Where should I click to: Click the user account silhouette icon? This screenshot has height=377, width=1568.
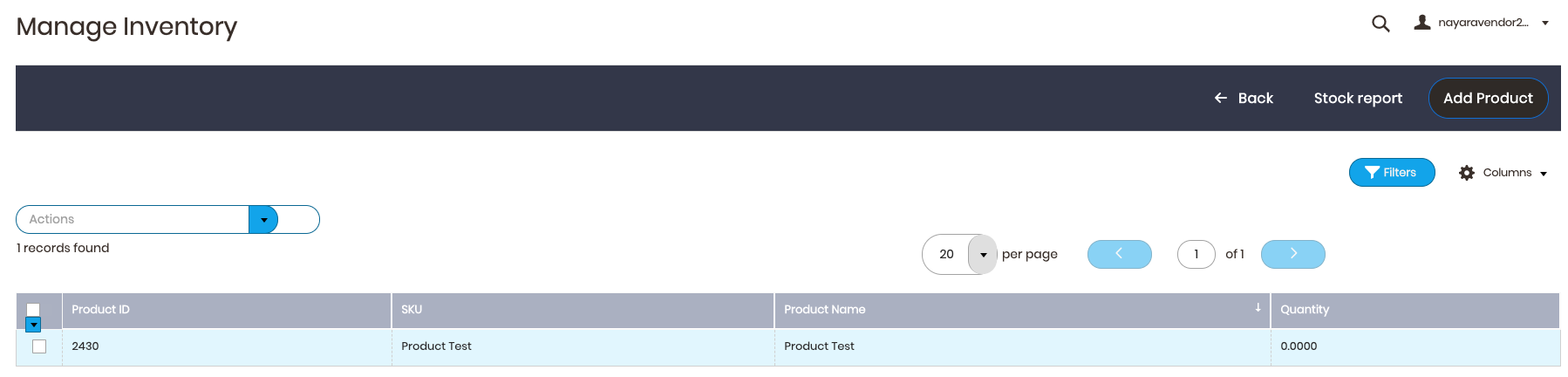(x=1422, y=23)
